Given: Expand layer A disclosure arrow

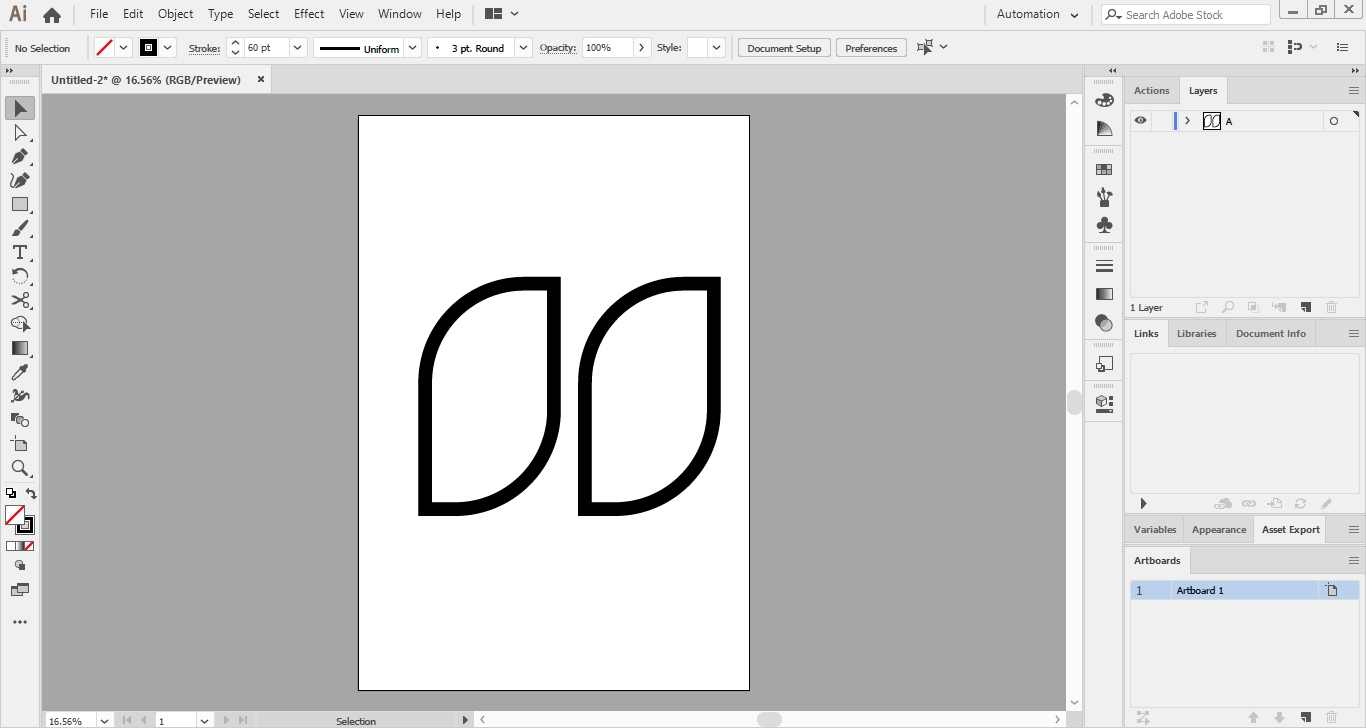Looking at the screenshot, I should (1187, 121).
